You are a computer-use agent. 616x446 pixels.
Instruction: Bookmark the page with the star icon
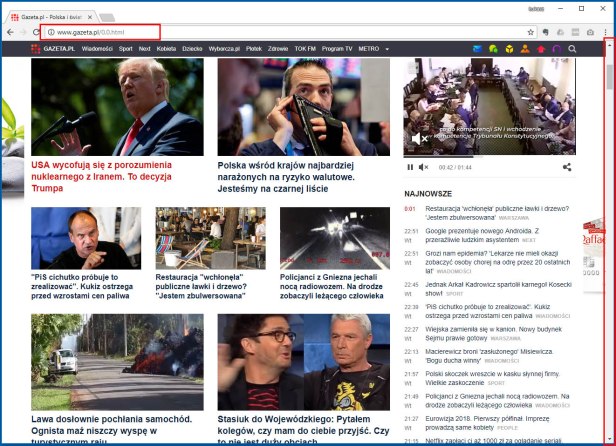[x=530, y=32]
